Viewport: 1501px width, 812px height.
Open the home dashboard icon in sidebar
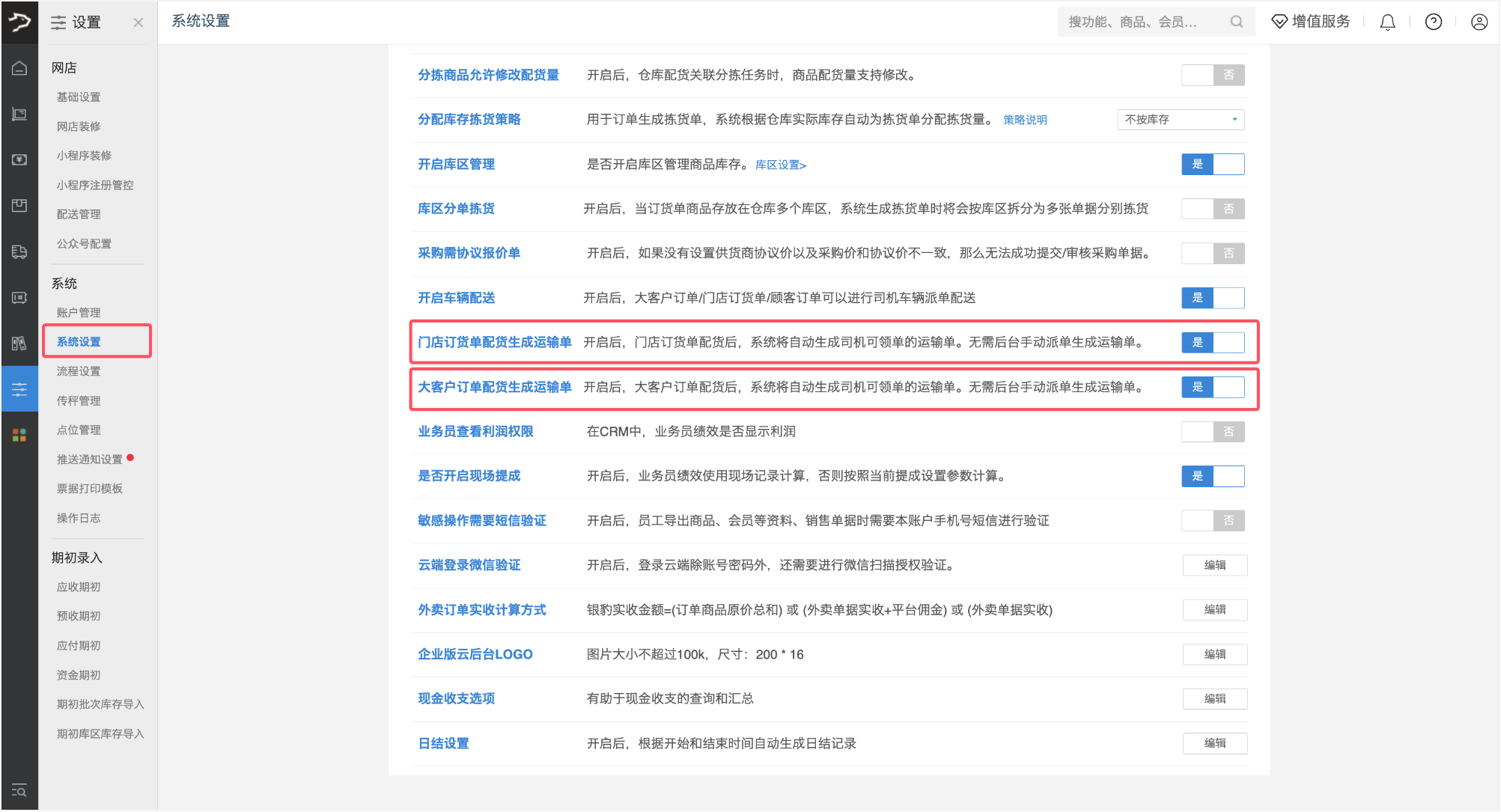point(19,68)
